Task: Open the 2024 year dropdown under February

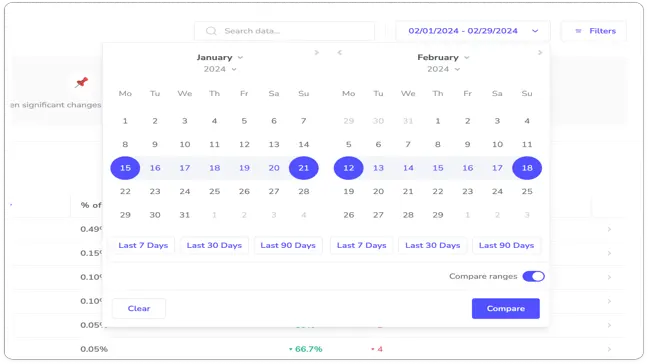Action: pyautogui.click(x=443, y=69)
